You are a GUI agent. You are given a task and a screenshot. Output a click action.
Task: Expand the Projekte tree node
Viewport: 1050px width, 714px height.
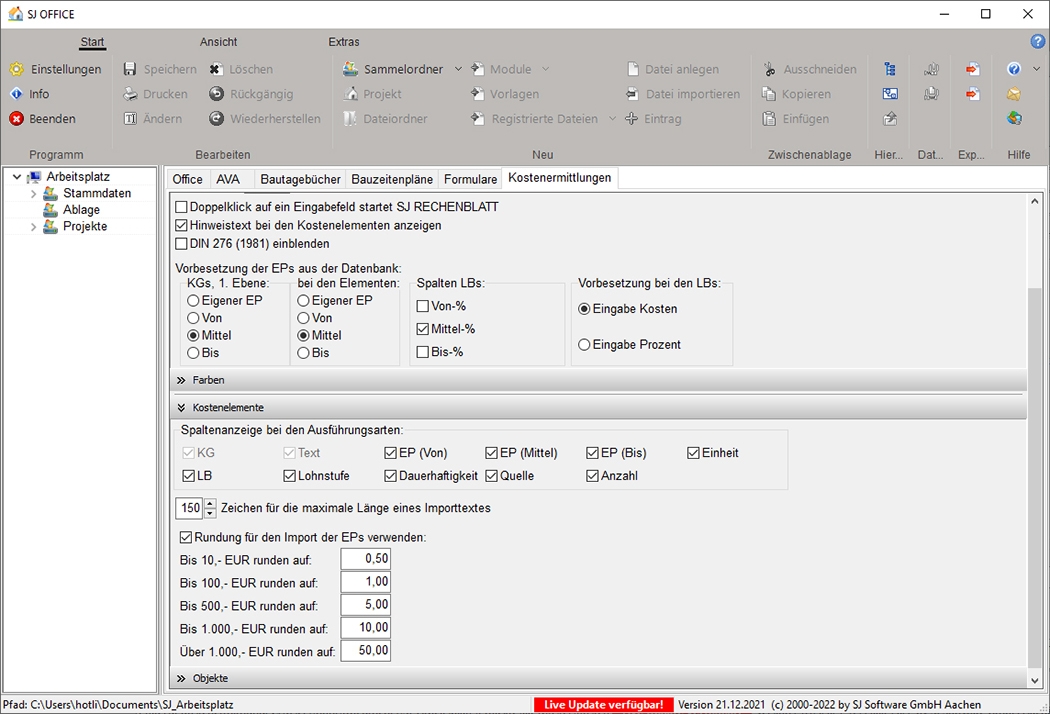(x=33, y=227)
